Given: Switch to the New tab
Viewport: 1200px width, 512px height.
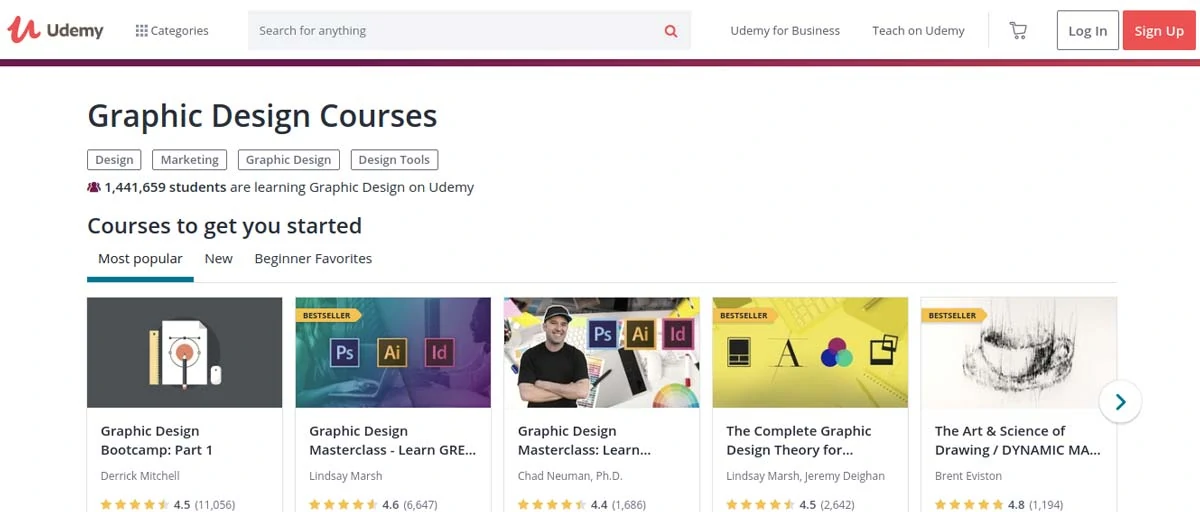Looking at the screenshot, I should [x=218, y=259].
